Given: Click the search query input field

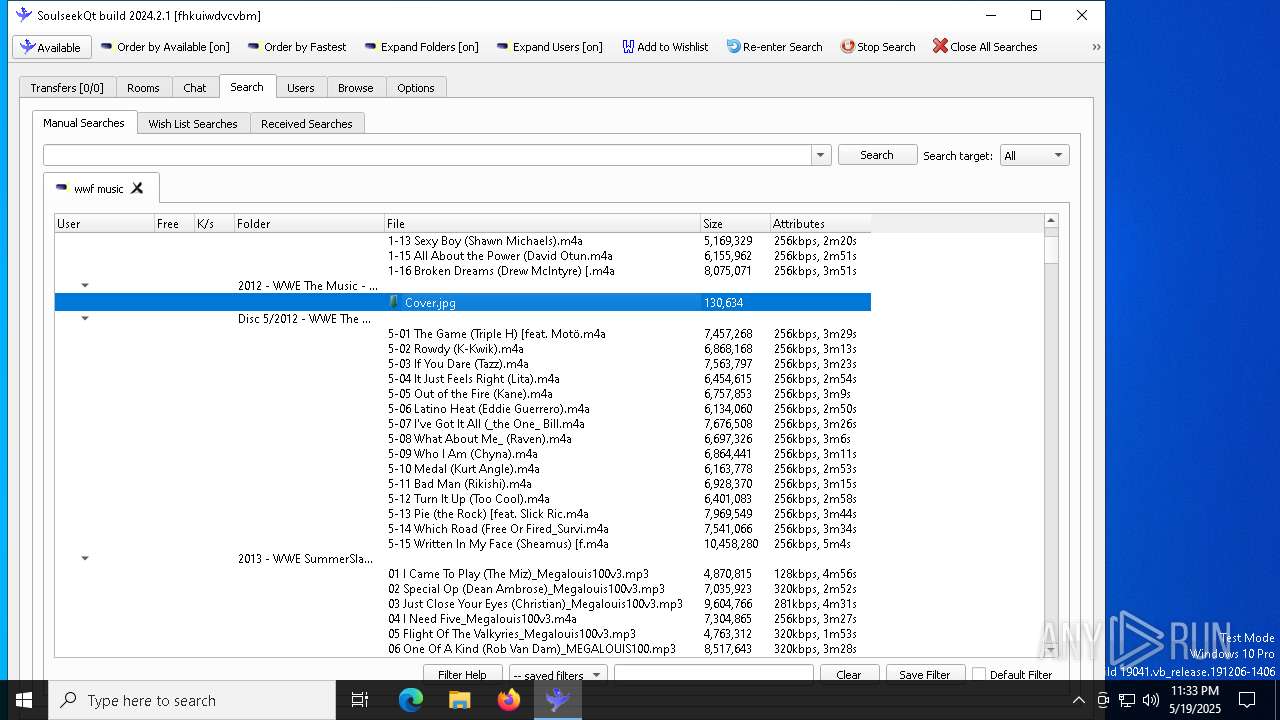Looking at the screenshot, I should tap(427, 155).
